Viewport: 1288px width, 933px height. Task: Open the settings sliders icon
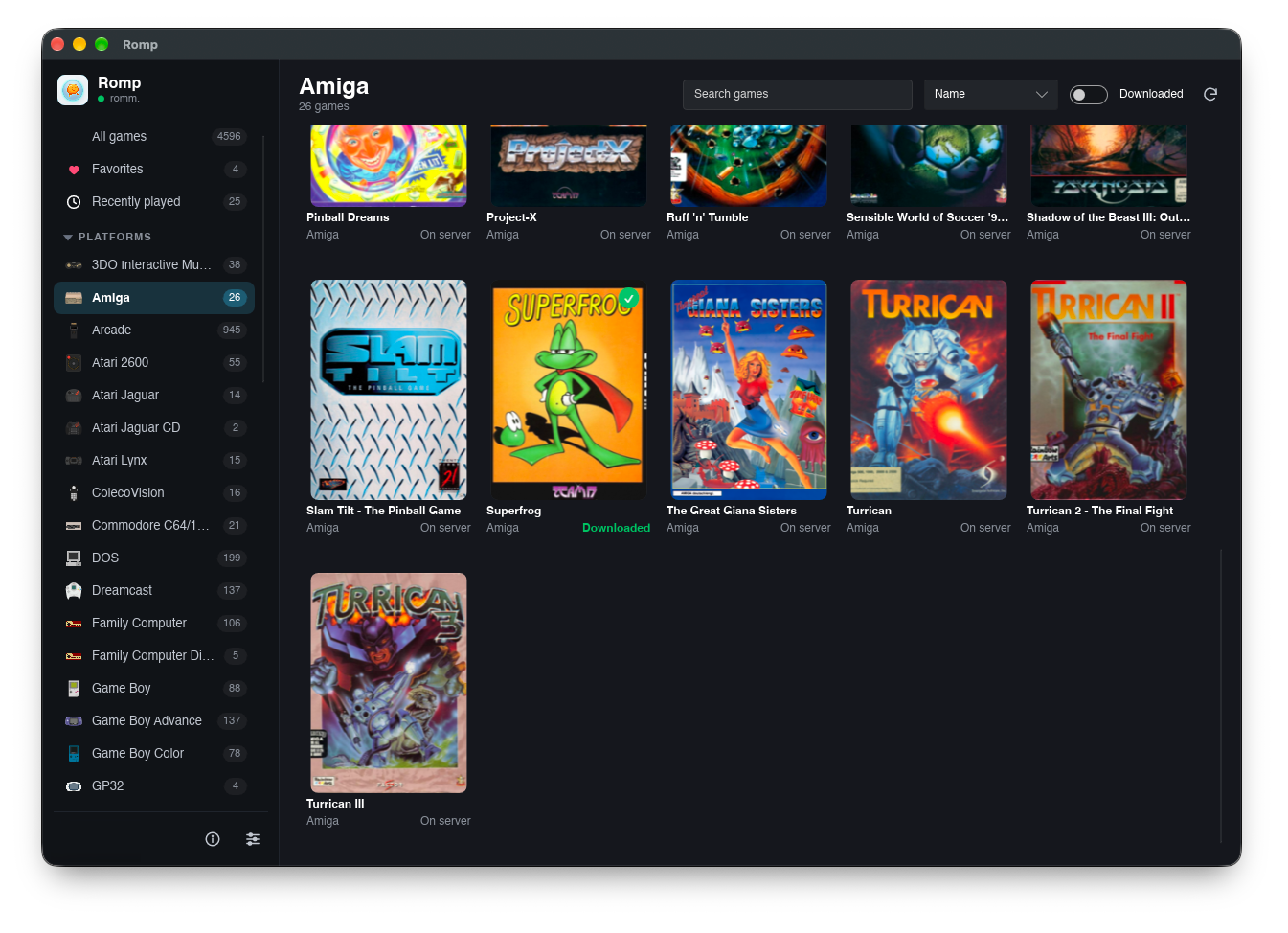(253, 839)
